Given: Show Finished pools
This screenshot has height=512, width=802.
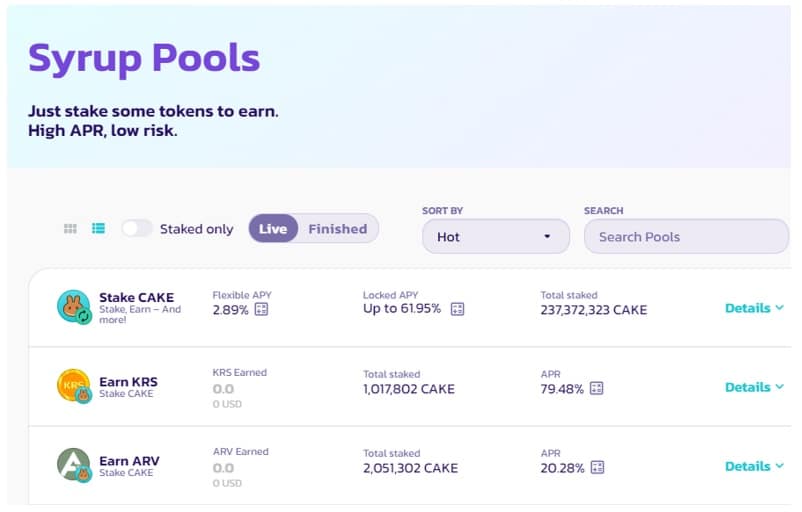Looking at the screenshot, I should point(338,229).
